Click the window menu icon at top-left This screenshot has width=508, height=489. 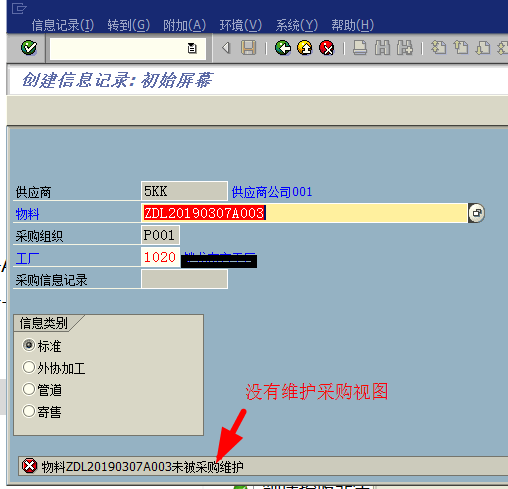(x=19, y=8)
